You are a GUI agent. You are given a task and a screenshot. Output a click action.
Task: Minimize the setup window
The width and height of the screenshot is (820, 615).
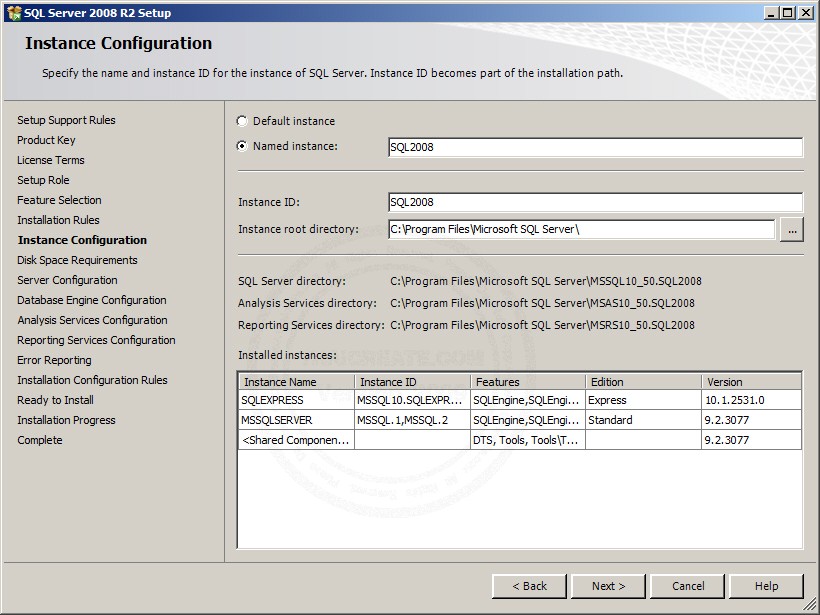tap(770, 13)
